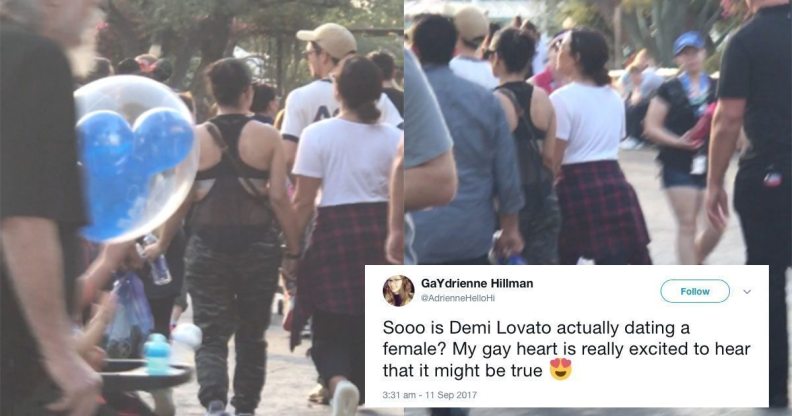This screenshot has height=416, width=792.
Task: Open the GaYdrienne Hillman display name link
Action: click(477, 284)
